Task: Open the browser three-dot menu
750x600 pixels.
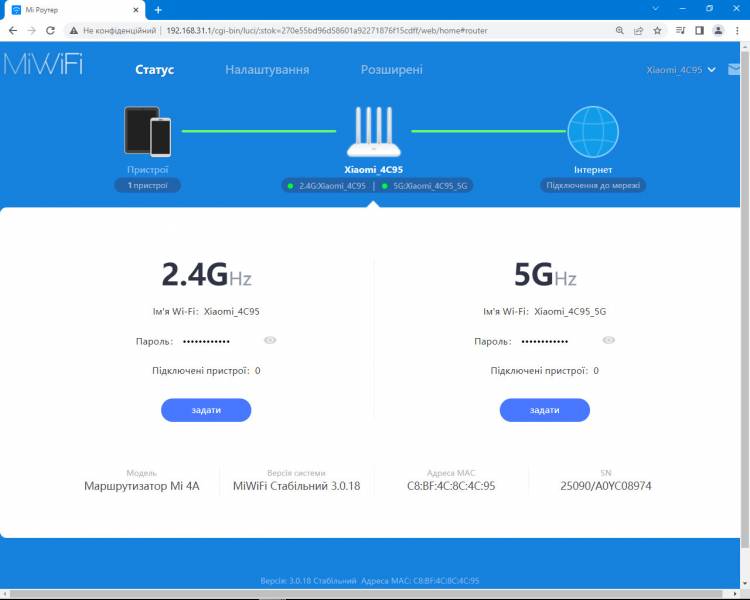Action: coord(737,31)
